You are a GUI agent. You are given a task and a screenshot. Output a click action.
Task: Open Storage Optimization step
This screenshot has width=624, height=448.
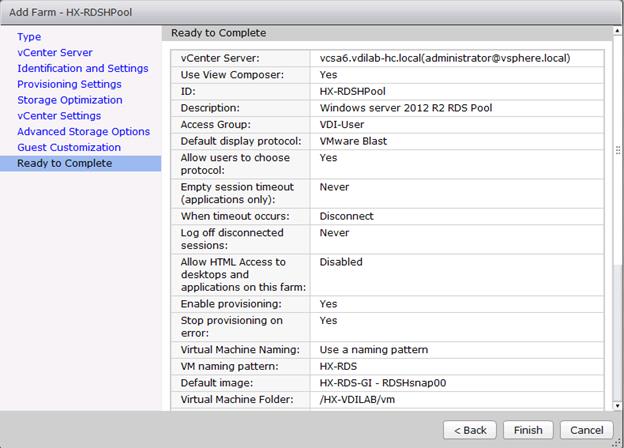point(70,100)
